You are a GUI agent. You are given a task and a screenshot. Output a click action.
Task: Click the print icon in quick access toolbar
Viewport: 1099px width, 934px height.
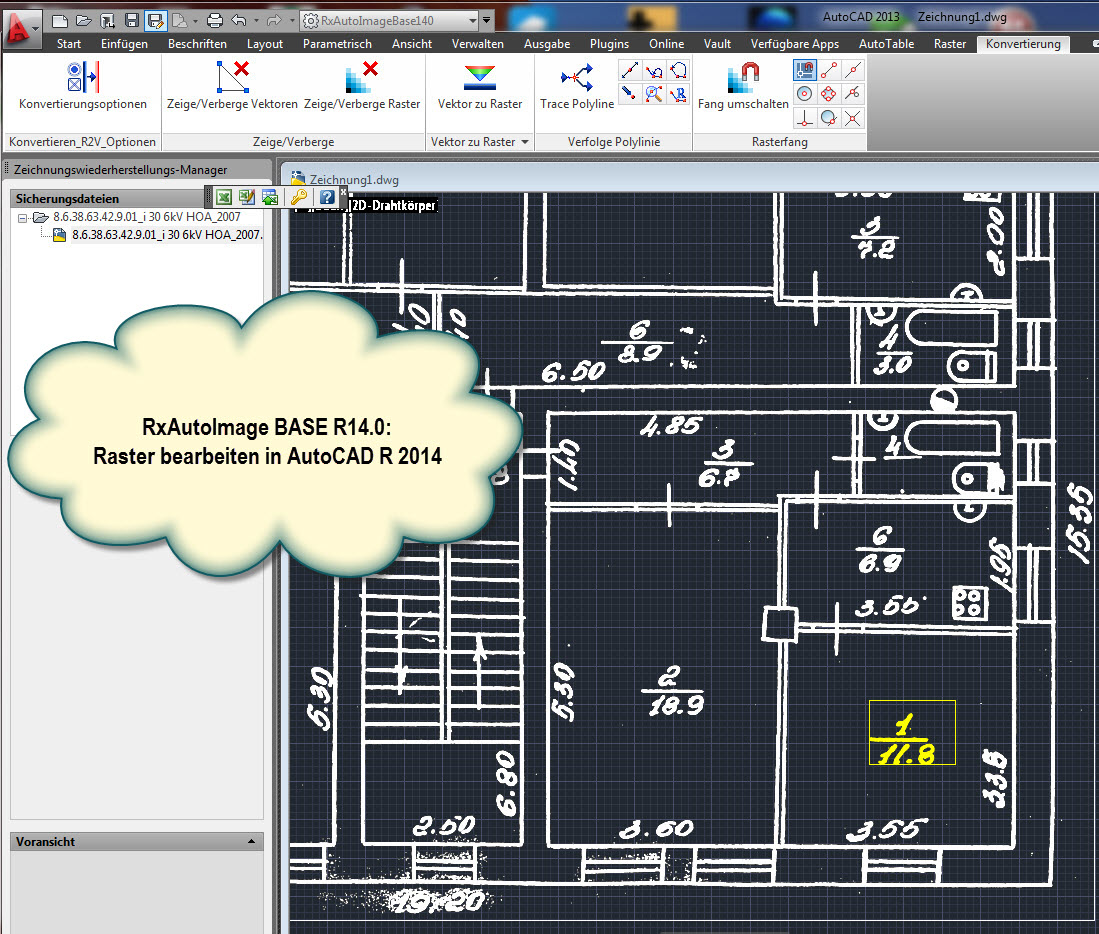pyautogui.click(x=214, y=20)
